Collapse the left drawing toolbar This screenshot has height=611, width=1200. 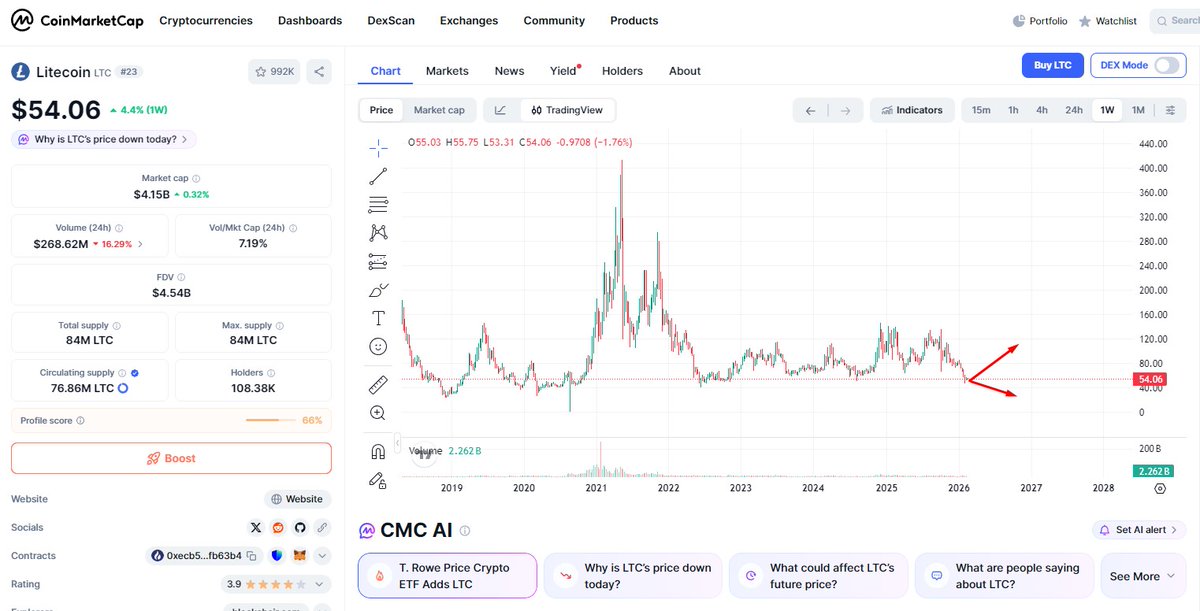[397, 444]
